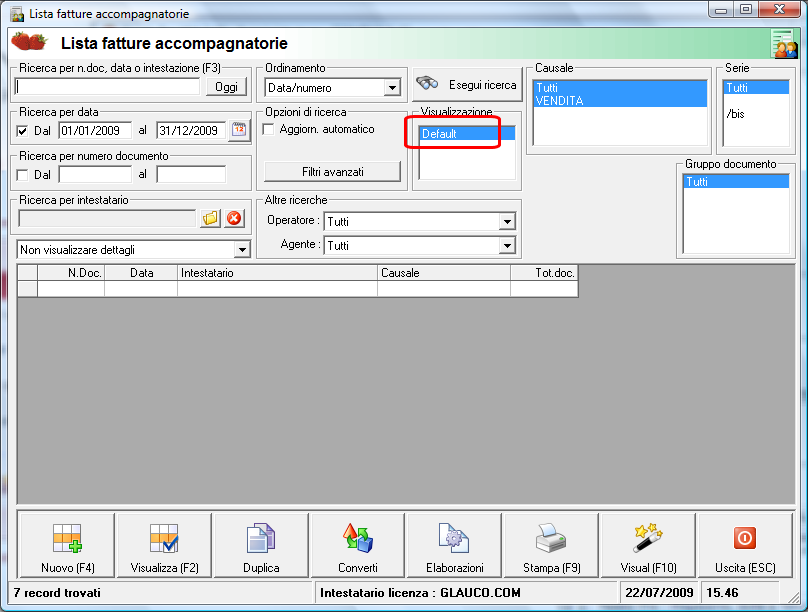808x612 pixels.
Task: Click the Causale column header
Action: [444, 273]
